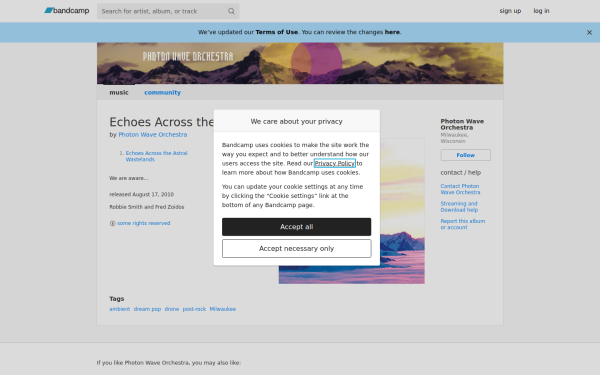Image resolution: width=600 pixels, height=375 pixels.
Task: Select the post-rock tag
Action: pyautogui.click(x=194, y=309)
